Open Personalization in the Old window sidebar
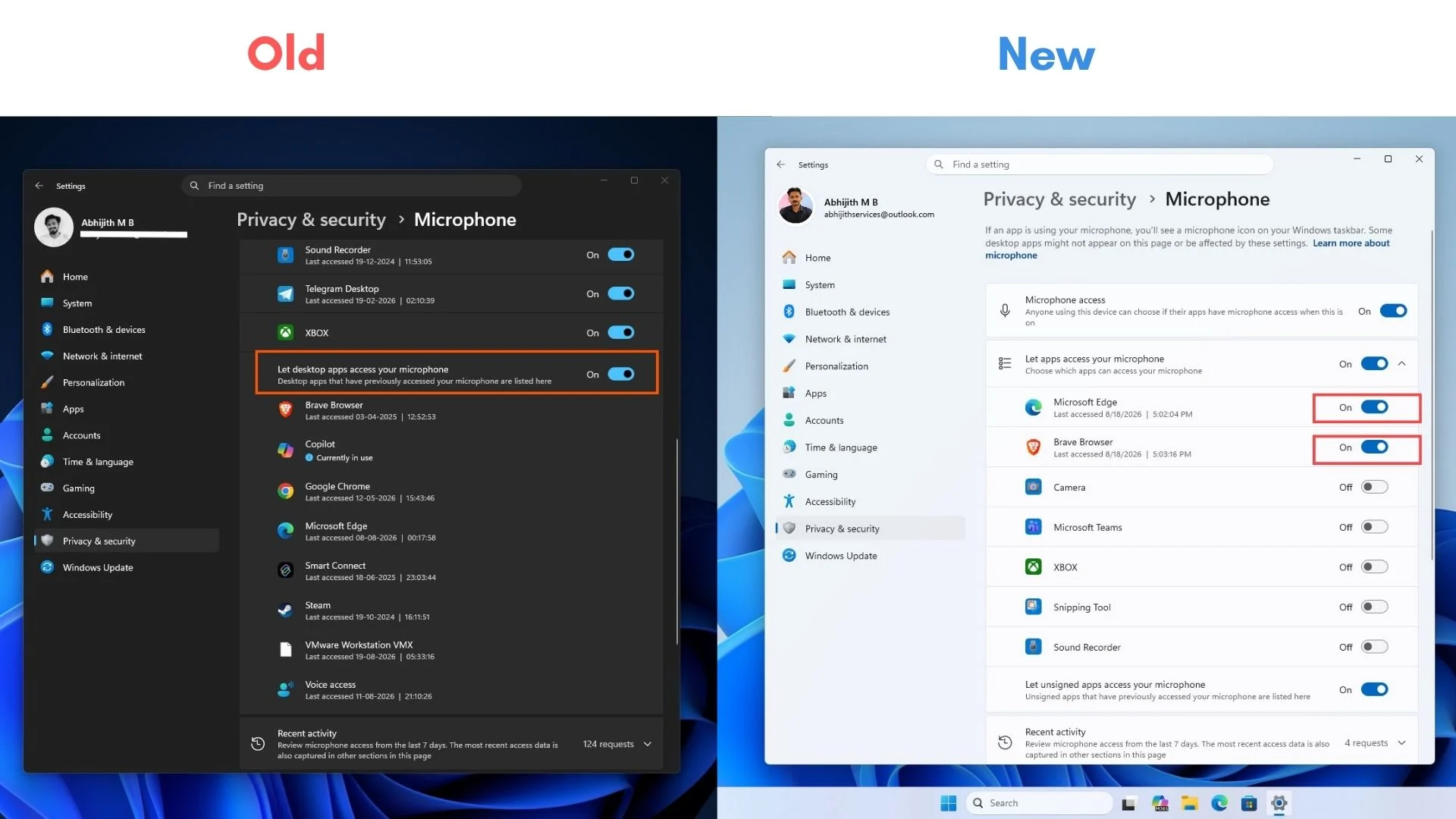1456x819 pixels. coord(127,383)
